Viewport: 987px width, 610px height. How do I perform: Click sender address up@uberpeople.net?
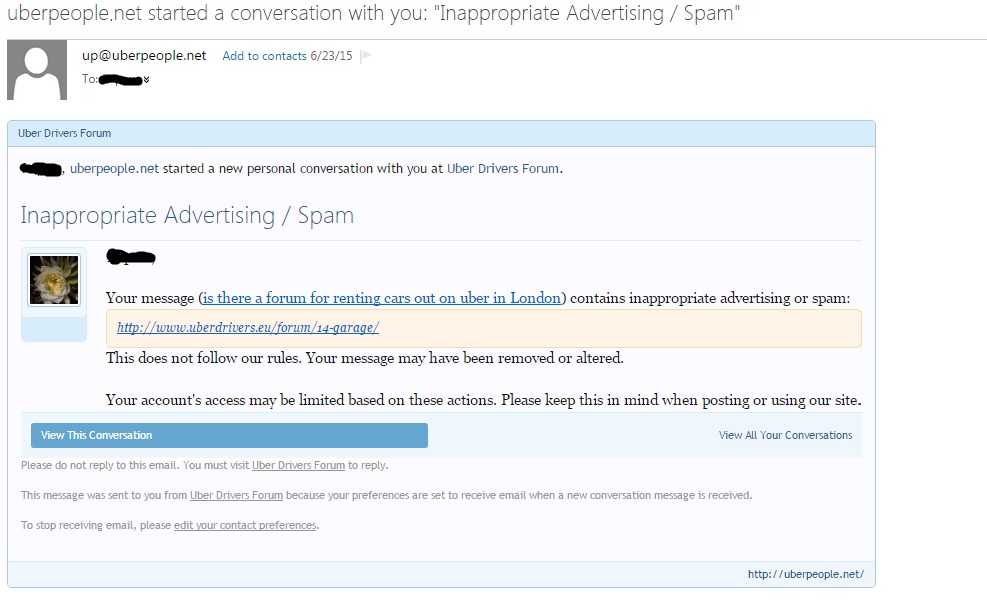(144, 56)
